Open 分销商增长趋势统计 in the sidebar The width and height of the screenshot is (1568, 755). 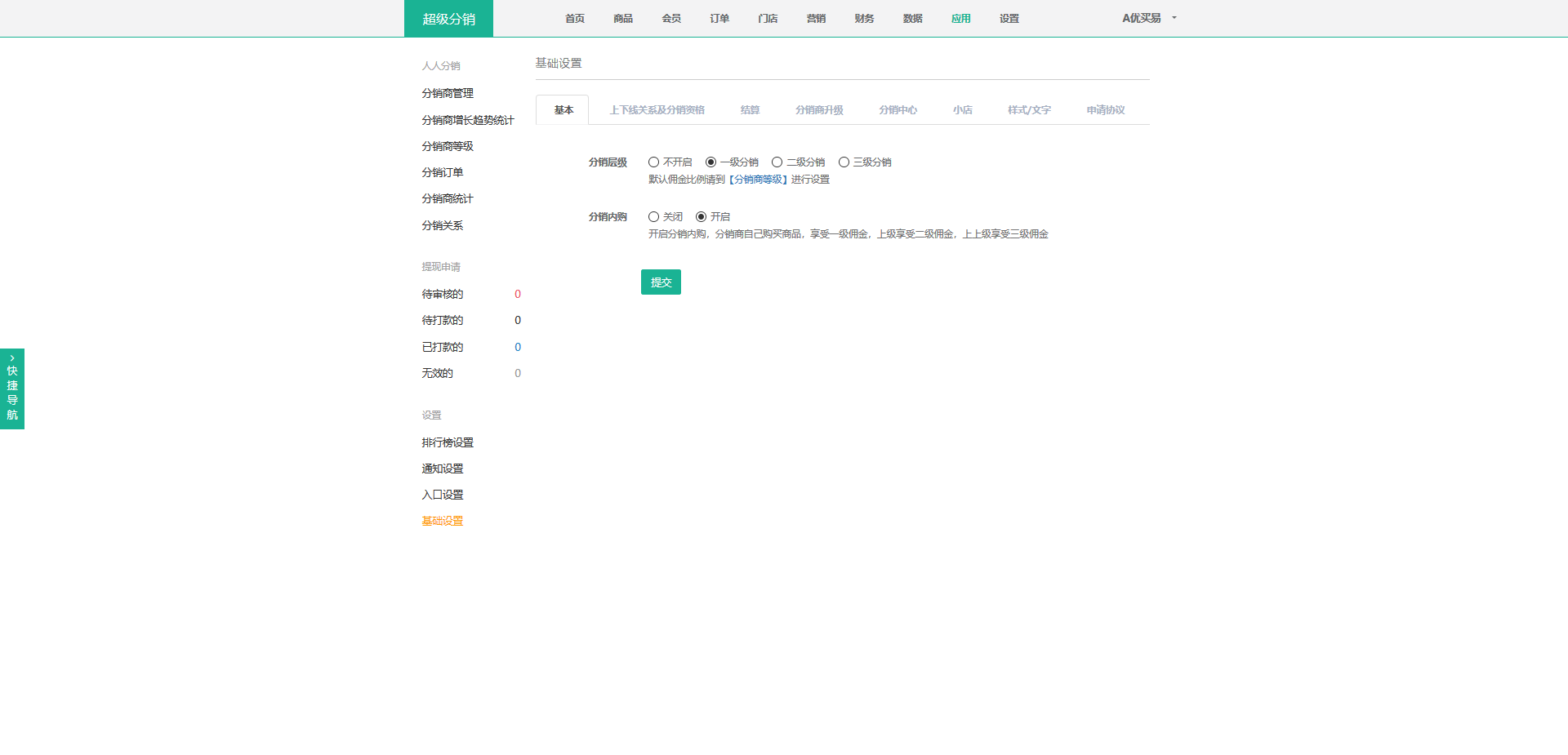click(x=468, y=121)
